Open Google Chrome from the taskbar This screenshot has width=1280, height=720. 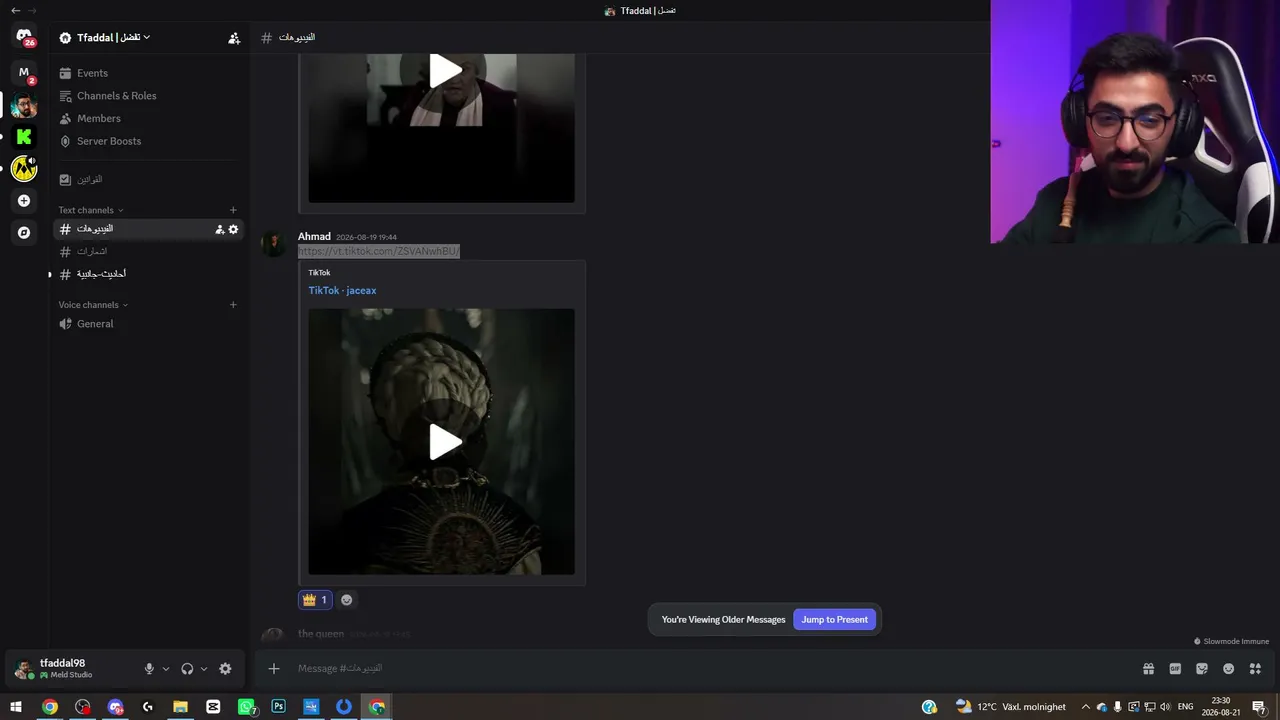[x=50, y=707]
